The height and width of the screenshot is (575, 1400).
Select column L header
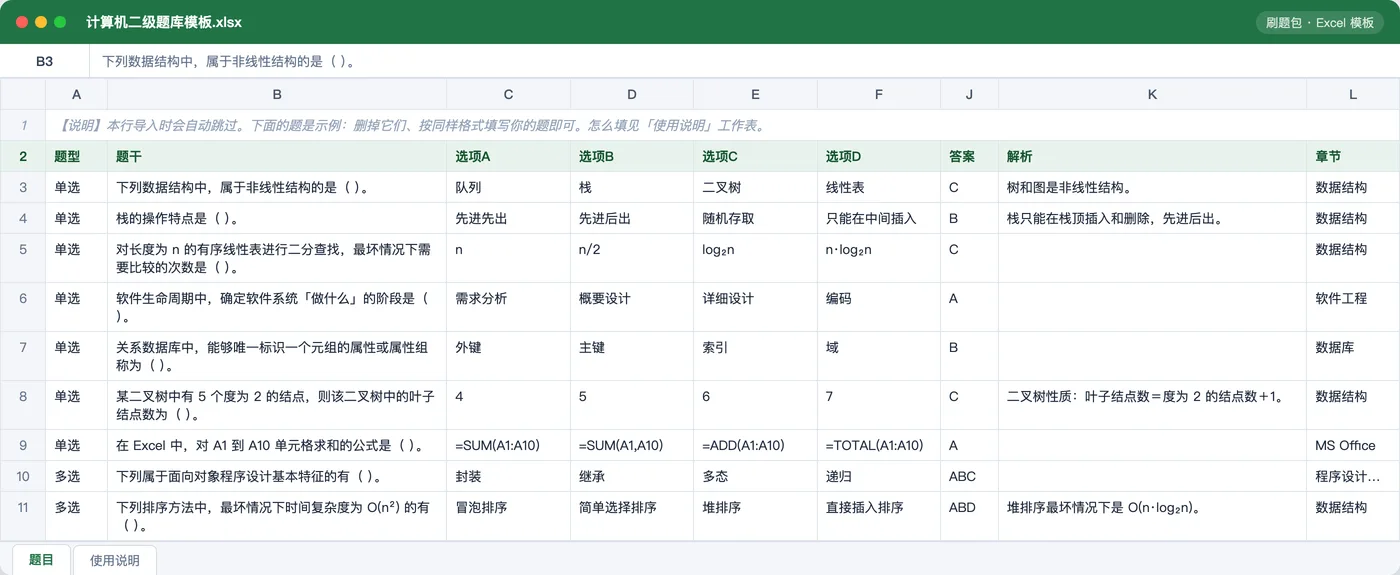point(1353,95)
